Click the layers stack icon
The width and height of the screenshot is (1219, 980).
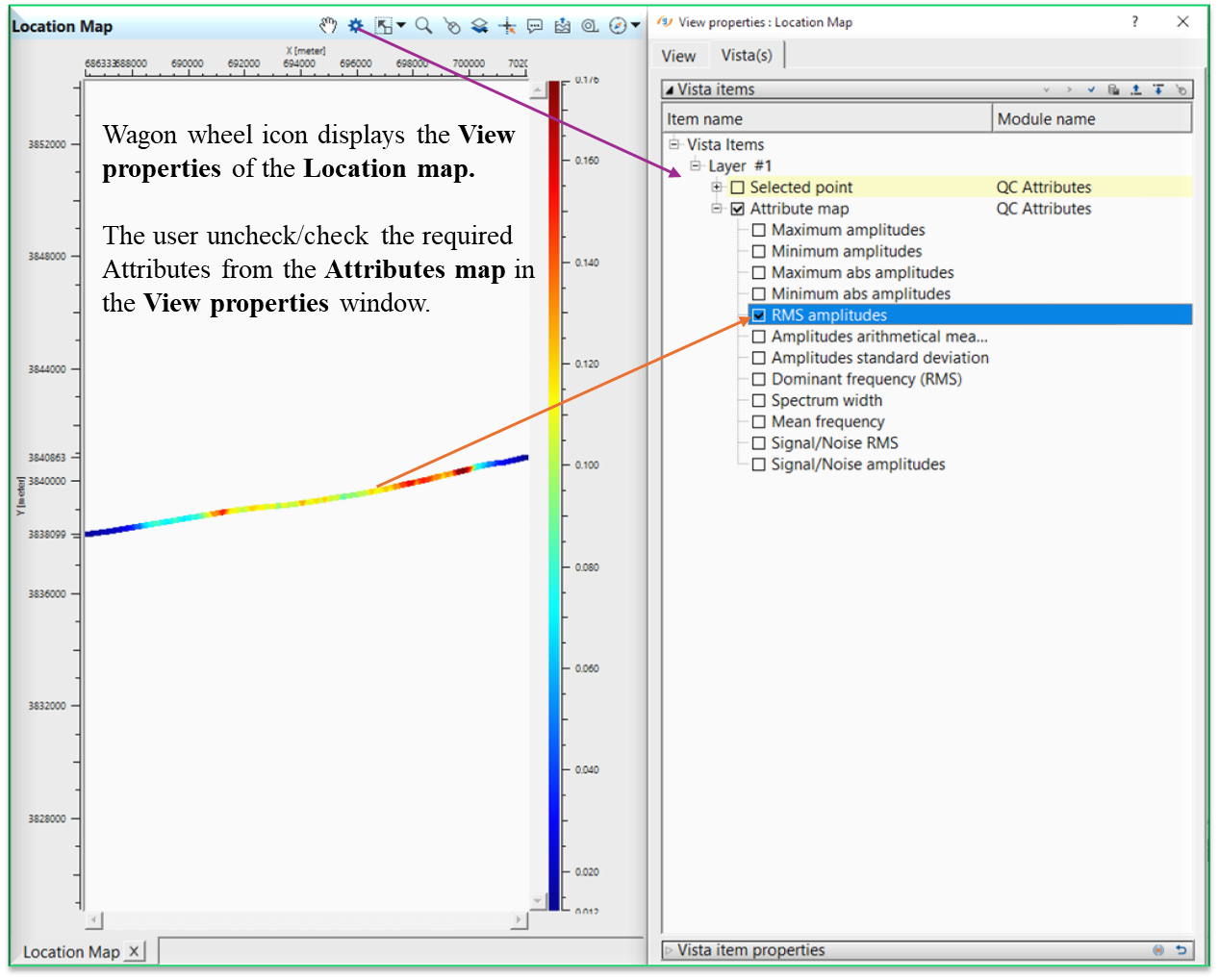pos(479,26)
